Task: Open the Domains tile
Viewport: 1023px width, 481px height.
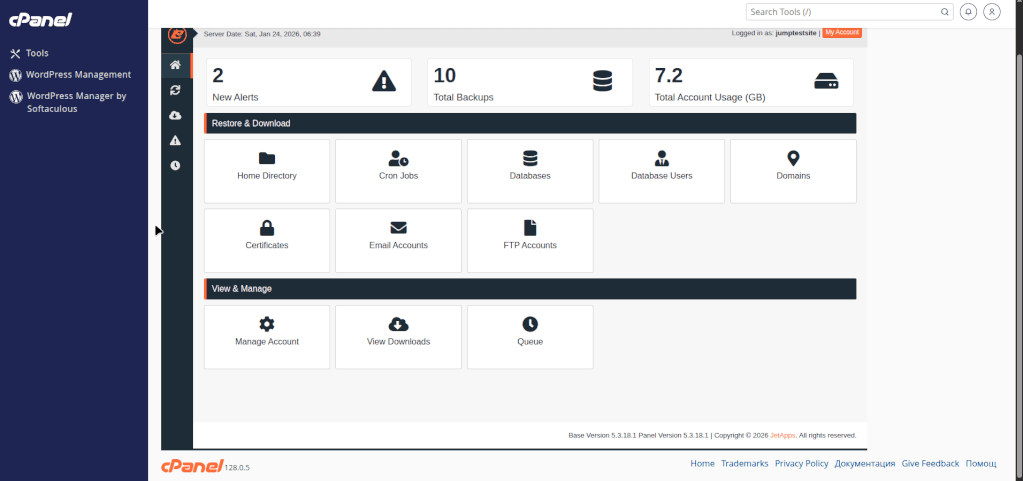Action: tap(793, 171)
